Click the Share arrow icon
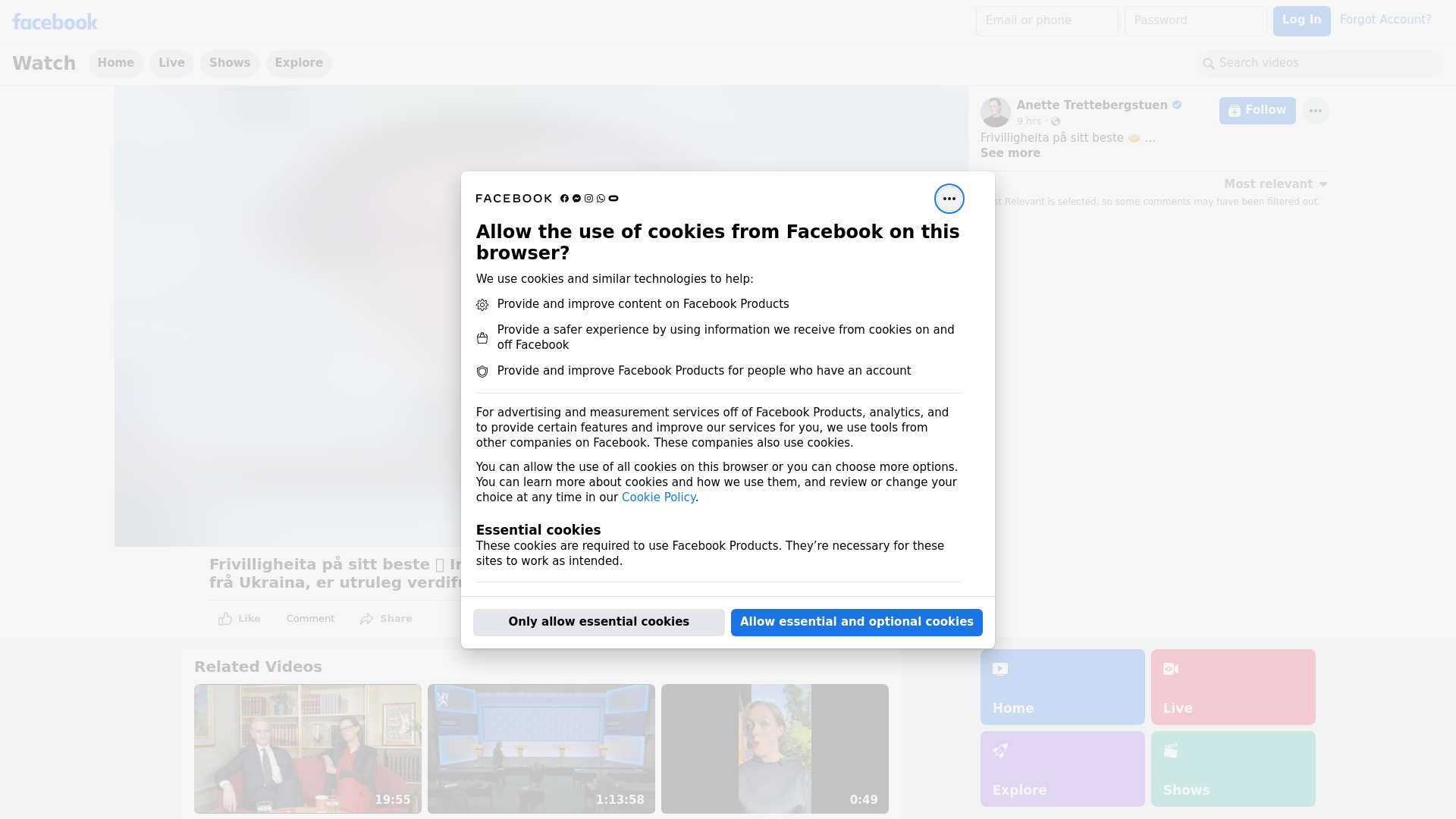 [367, 619]
